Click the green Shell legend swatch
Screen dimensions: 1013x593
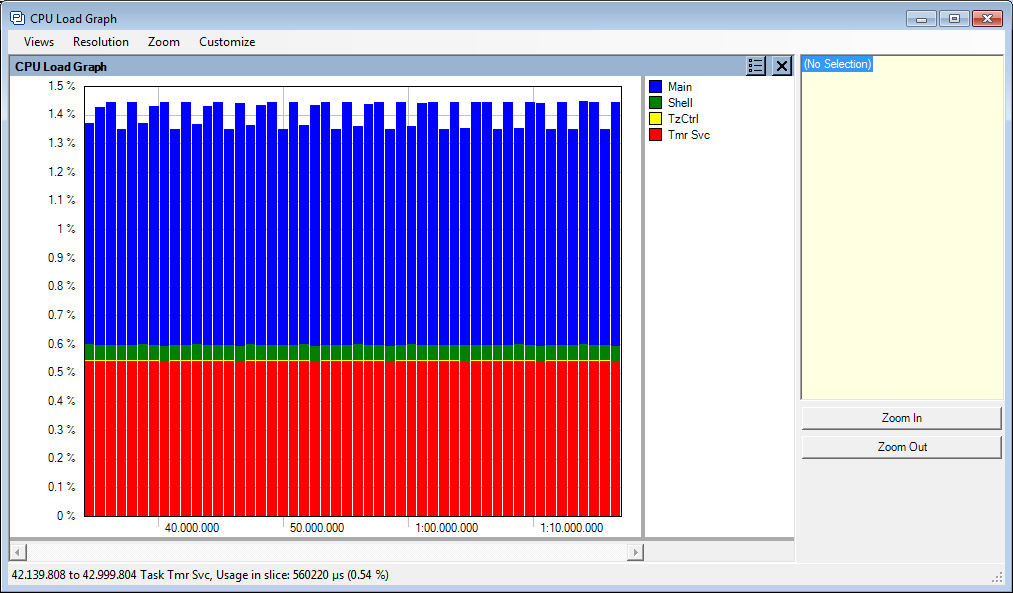click(656, 103)
